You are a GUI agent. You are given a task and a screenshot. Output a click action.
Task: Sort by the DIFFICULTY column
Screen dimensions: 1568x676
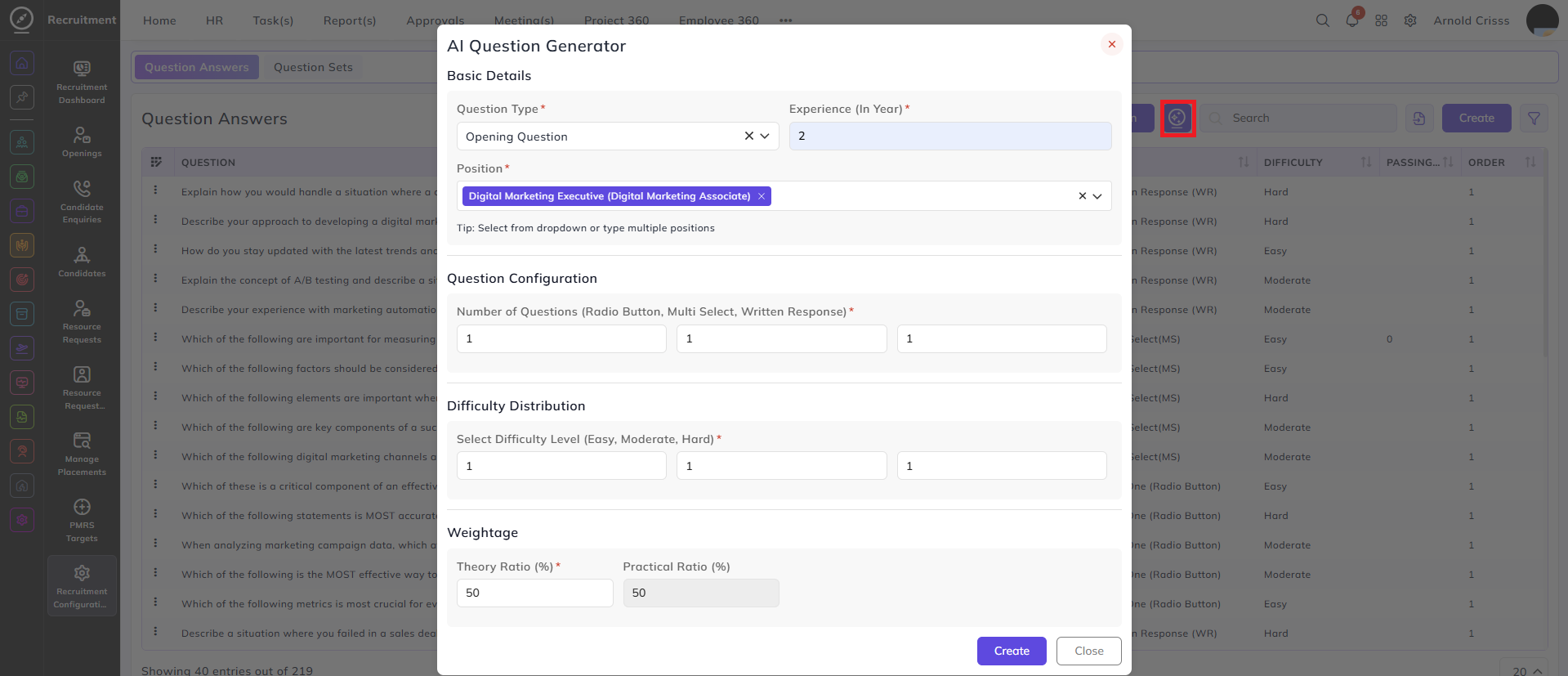click(x=1365, y=163)
